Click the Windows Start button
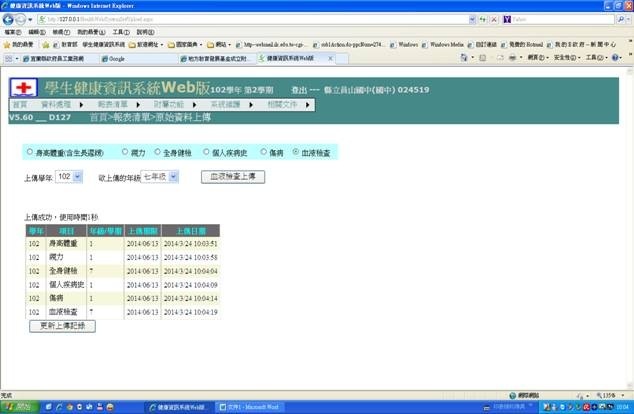 17,407
